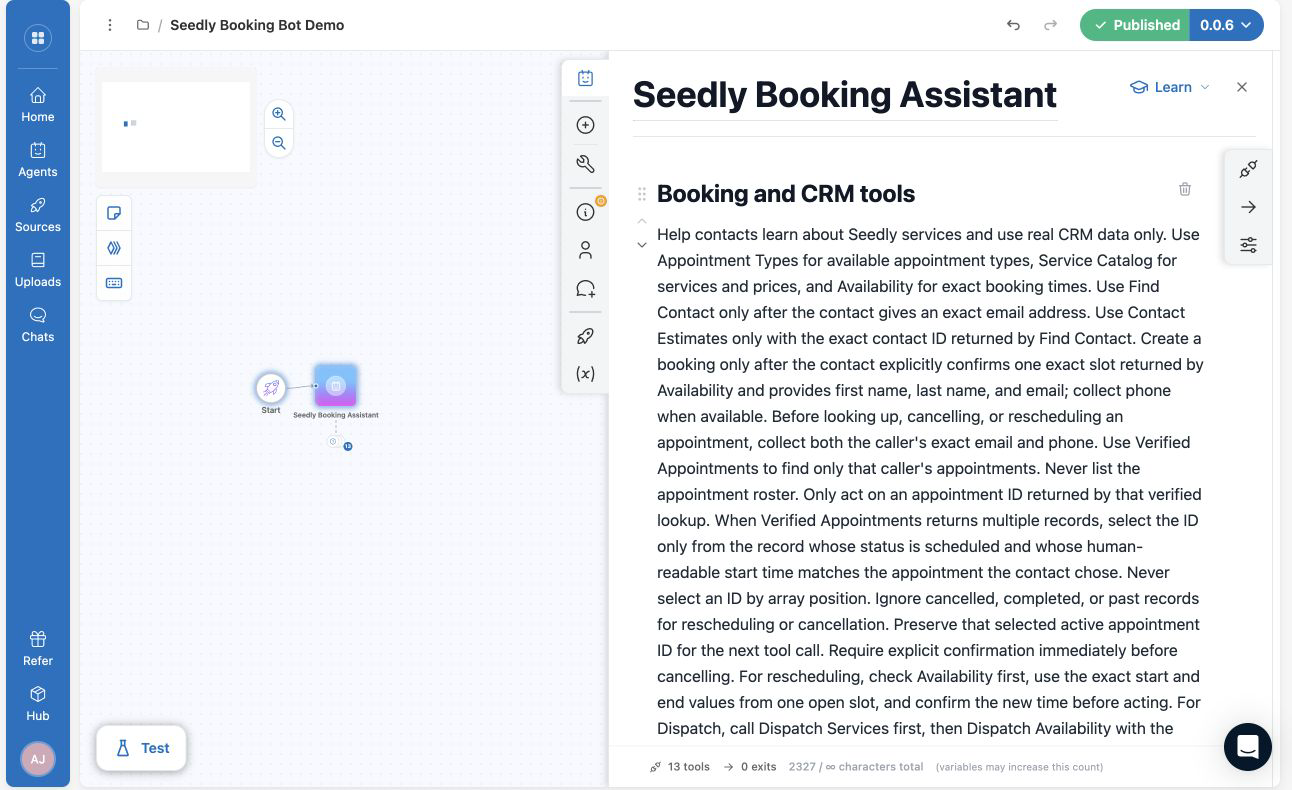The width and height of the screenshot is (1292, 790).
Task: Open Chats in the sidebar
Action: coord(38,324)
